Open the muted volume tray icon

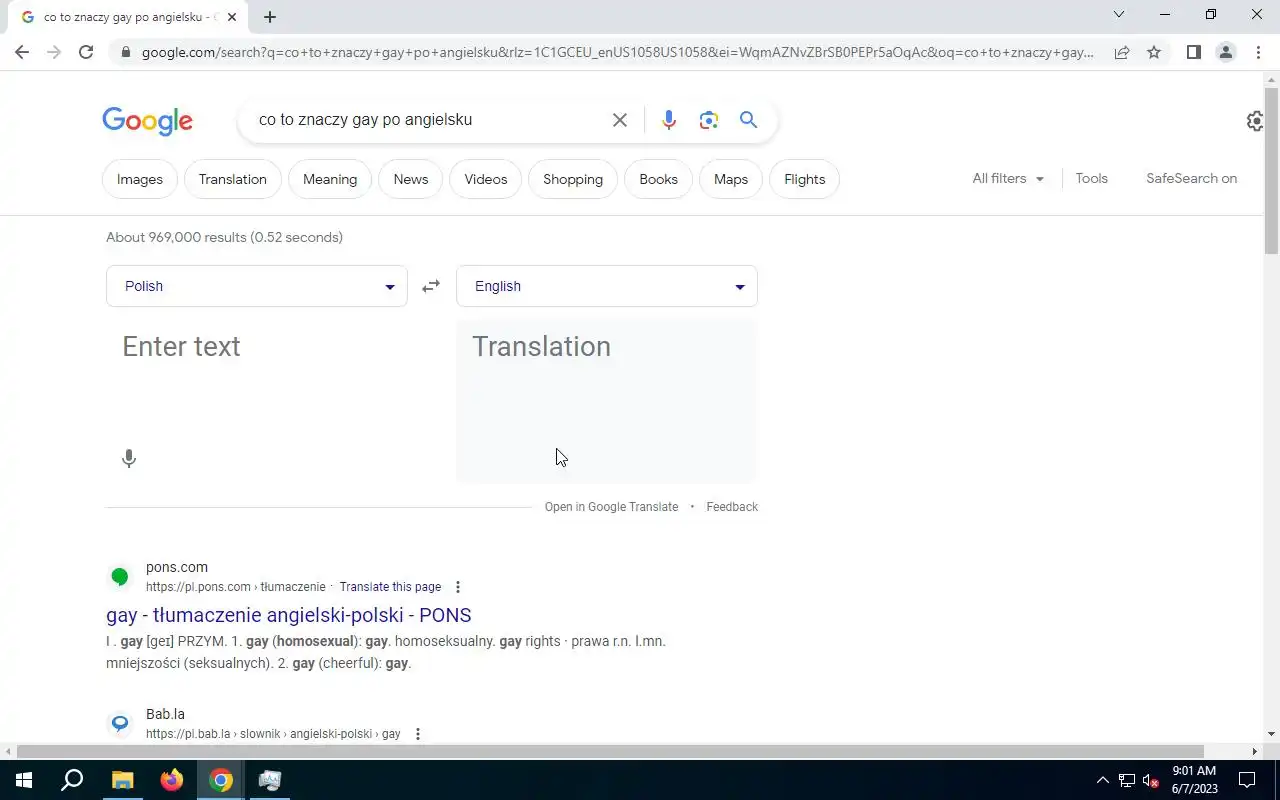click(x=1151, y=780)
